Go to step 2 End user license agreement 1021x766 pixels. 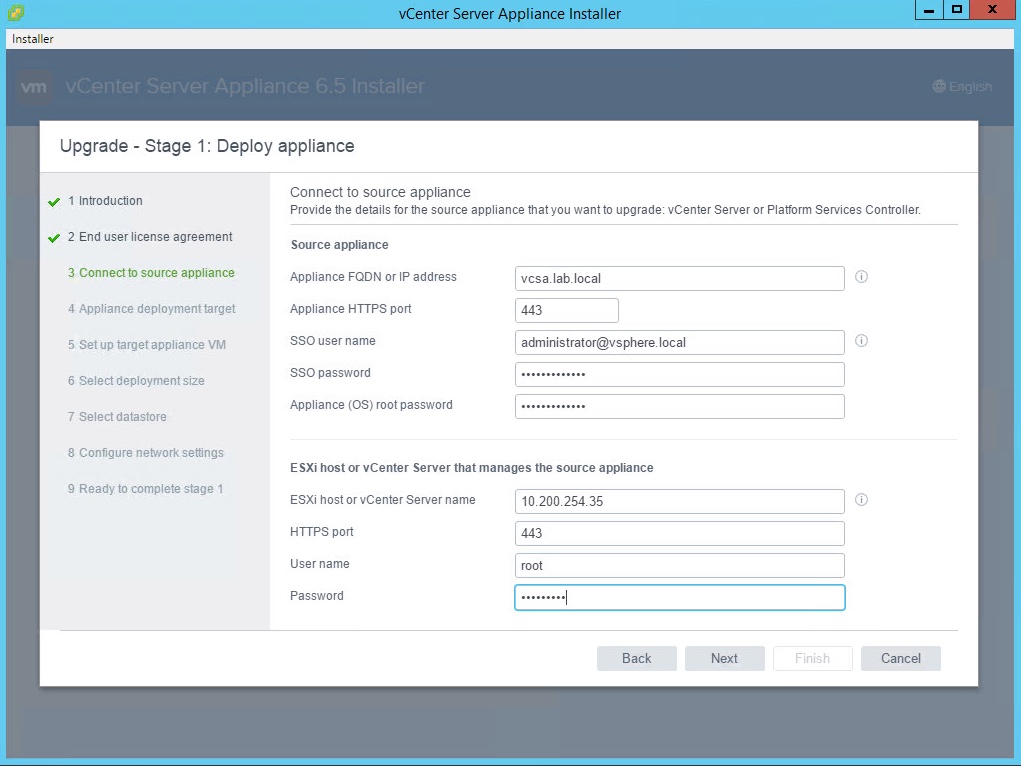tap(155, 237)
